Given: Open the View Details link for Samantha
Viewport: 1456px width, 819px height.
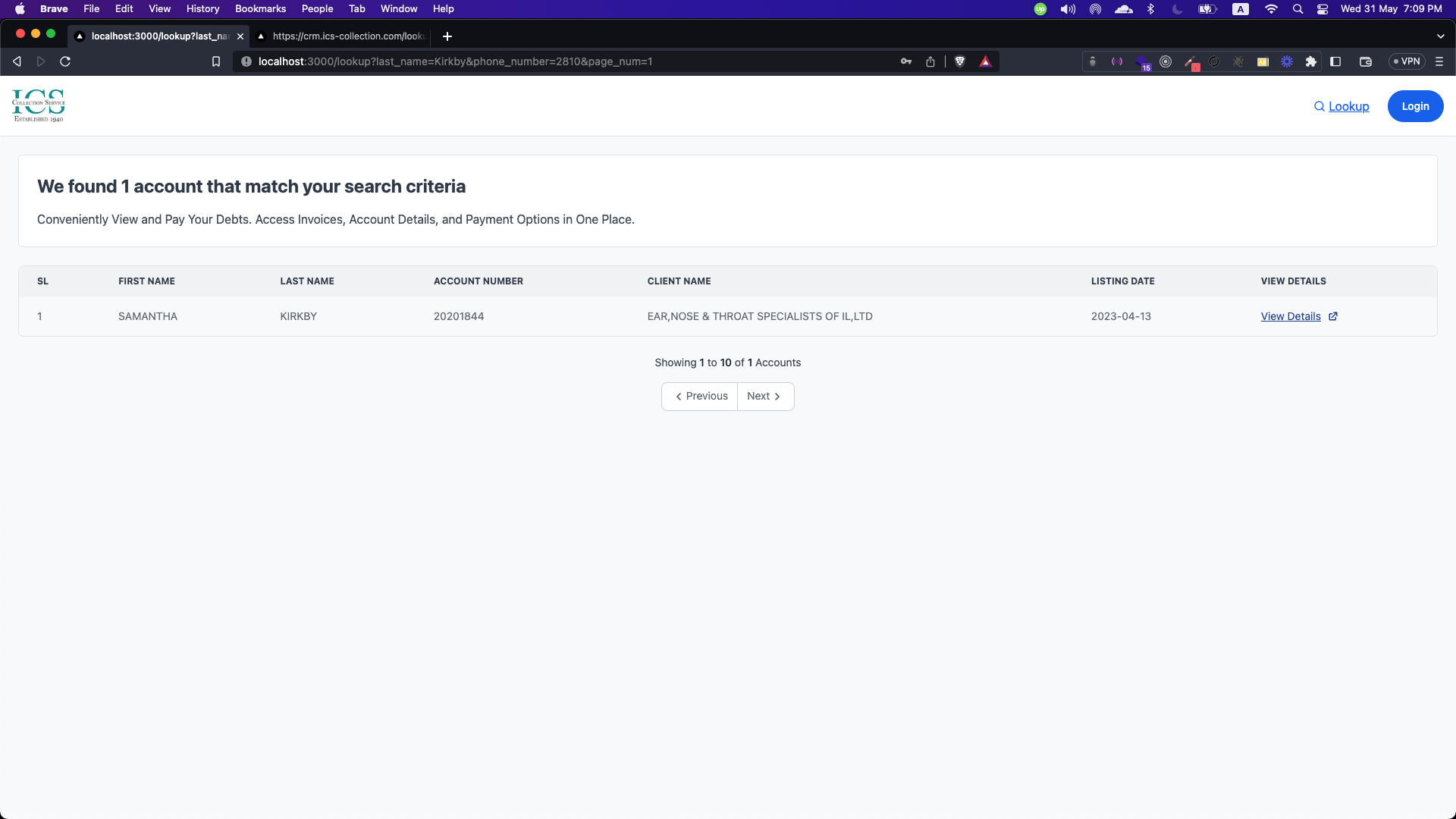Looking at the screenshot, I should (1290, 316).
